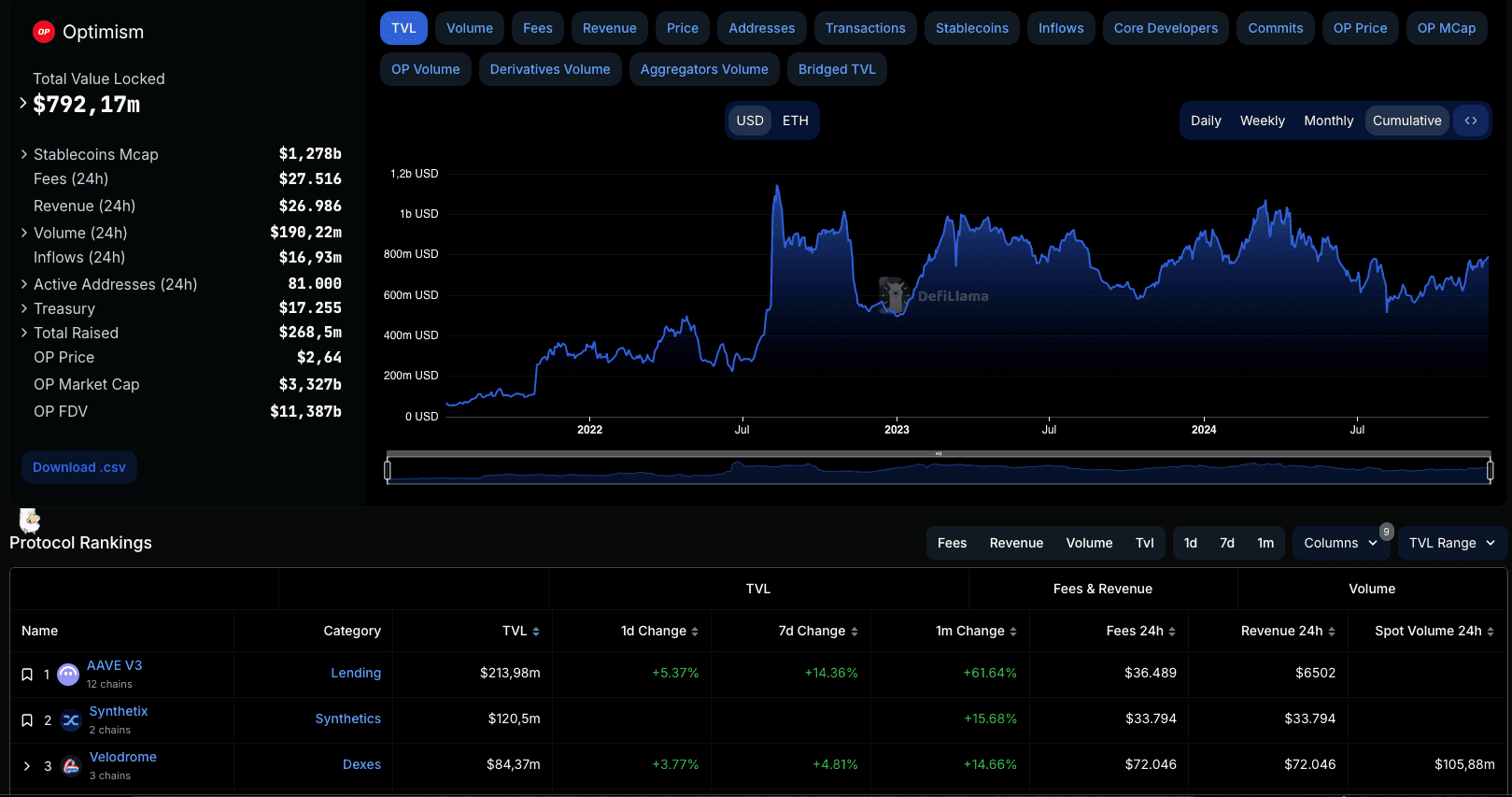Click the right chart range slider handle

1491,470
